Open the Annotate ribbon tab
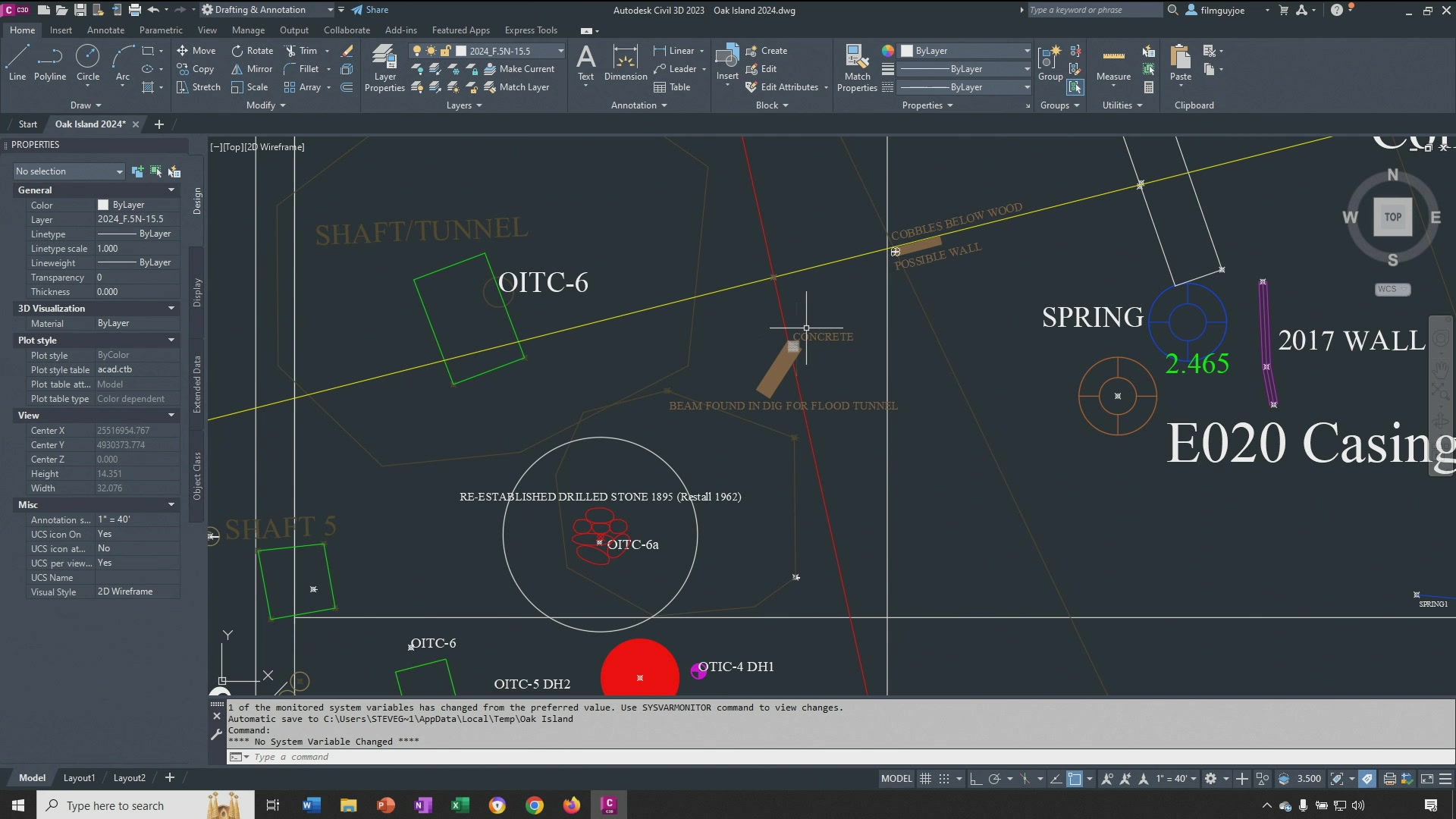This screenshot has width=1456, height=819. [x=105, y=30]
